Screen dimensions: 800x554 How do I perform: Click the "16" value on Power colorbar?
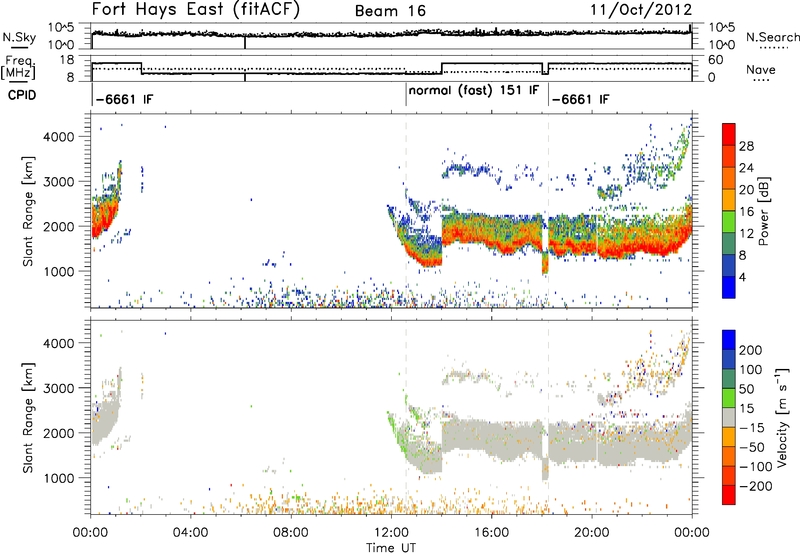tap(746, 212)
